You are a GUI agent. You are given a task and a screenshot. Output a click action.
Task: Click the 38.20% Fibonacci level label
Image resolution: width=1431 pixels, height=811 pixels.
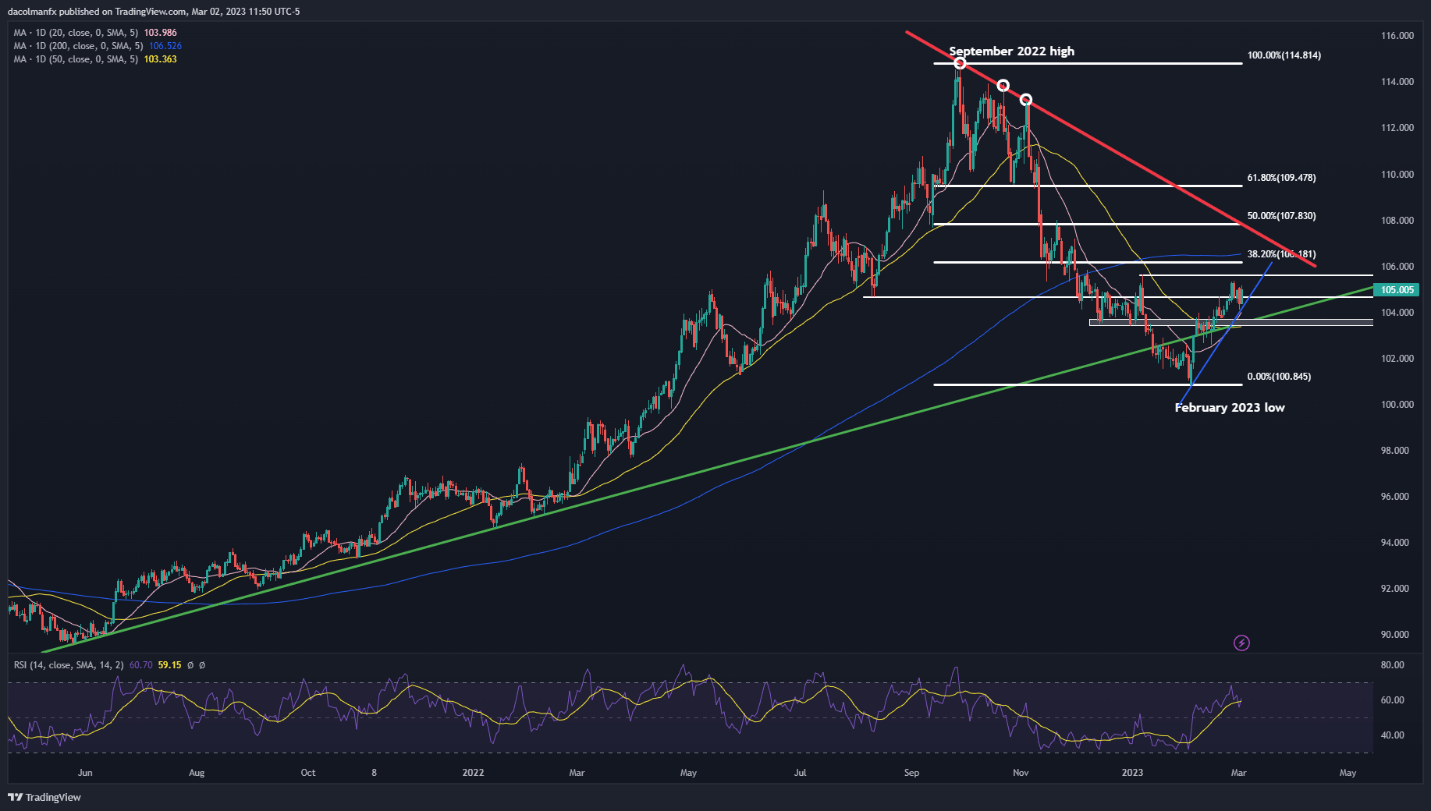(1281, 254)
